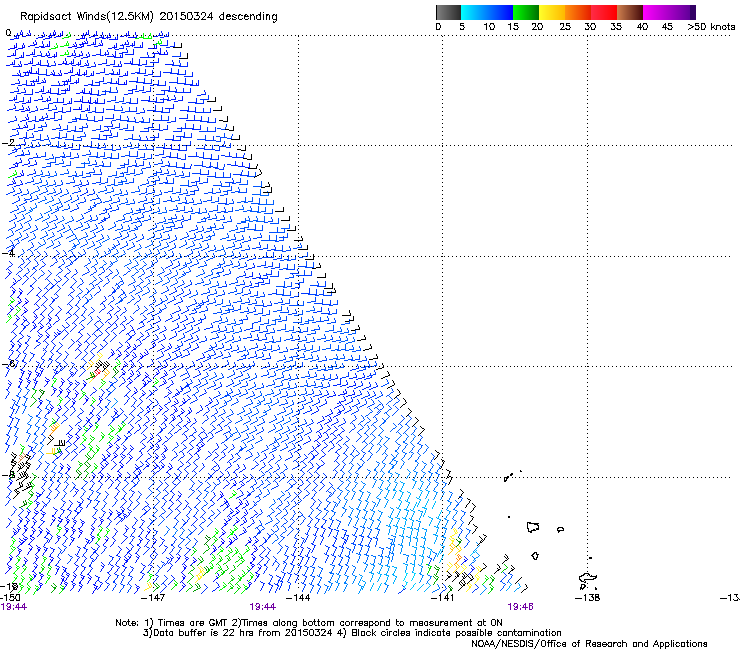Click the gray 0-5 knots color swatch
Screen dimensions: 740x650
pyautogui.click(x=448, y=12)
